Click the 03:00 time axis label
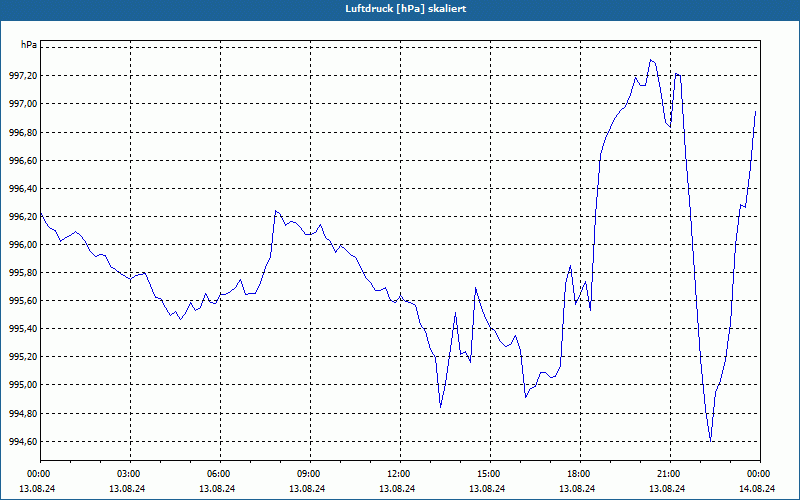This screenshot has height=500, width=800. pos(131,474)
